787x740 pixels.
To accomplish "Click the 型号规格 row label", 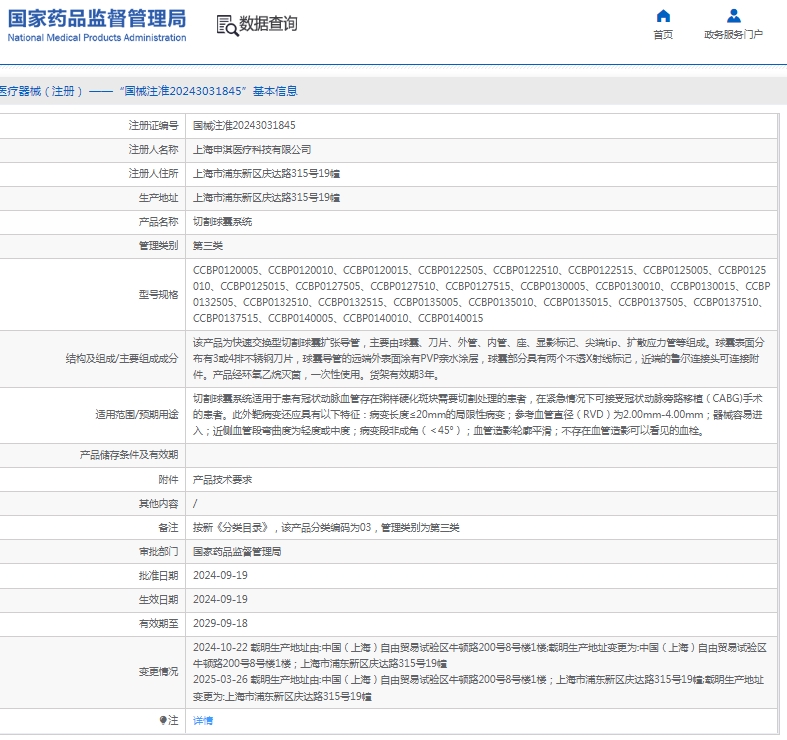I will (158, 294).
